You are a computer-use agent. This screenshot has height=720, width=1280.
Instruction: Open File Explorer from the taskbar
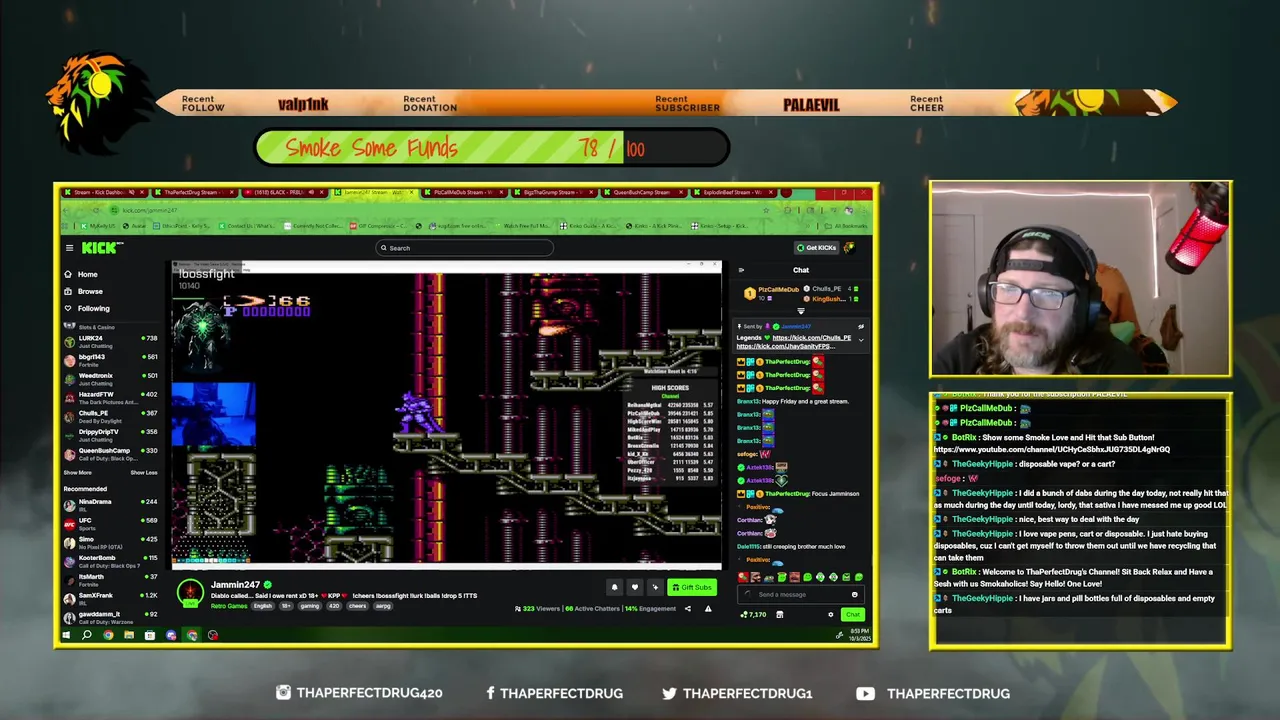pos(129,635)
